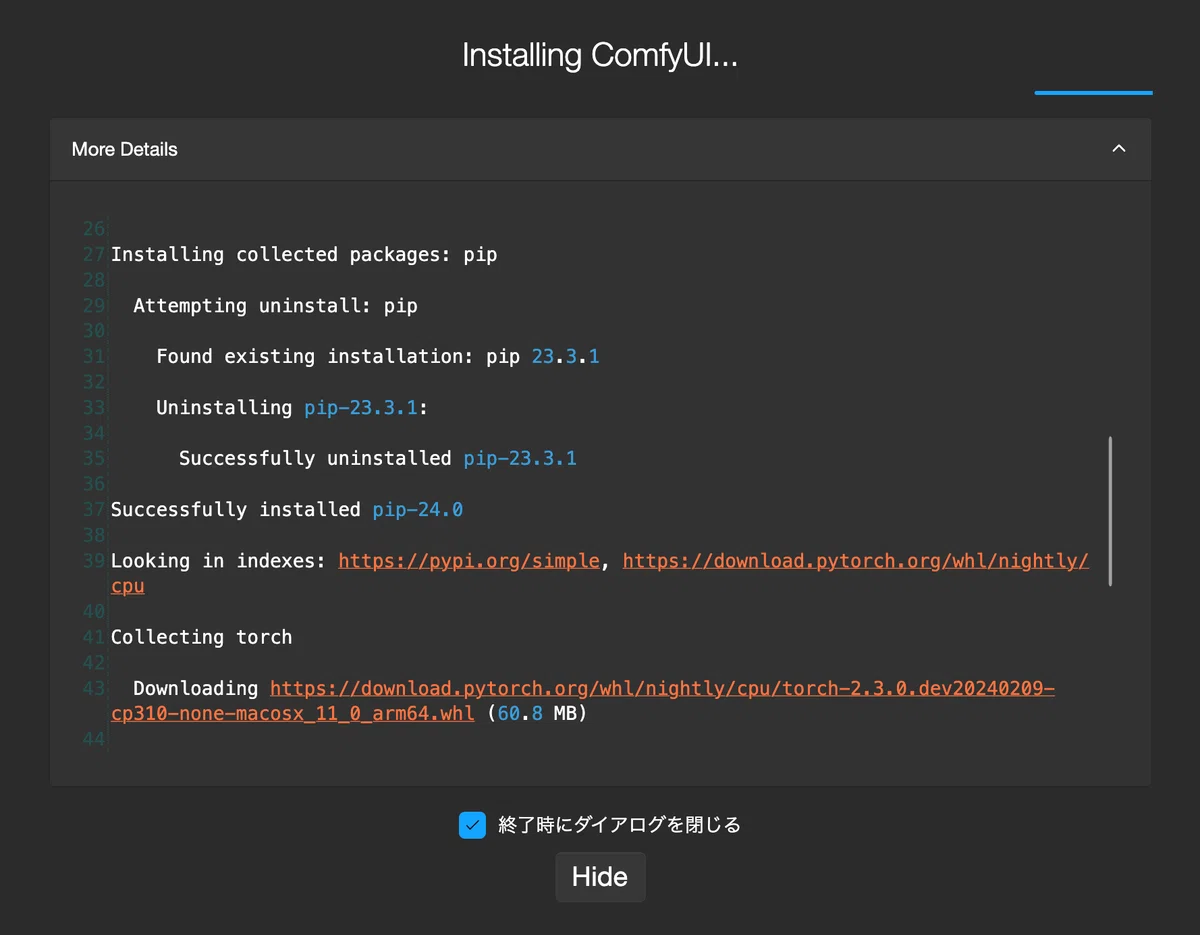Click the blue installation progress bar

(x=1093, y=93)
